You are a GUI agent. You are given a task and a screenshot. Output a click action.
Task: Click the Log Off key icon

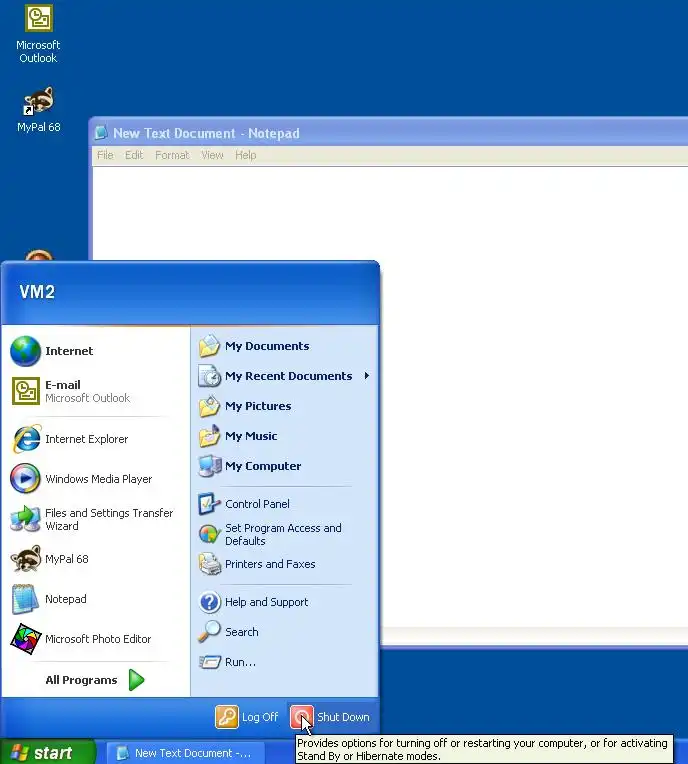click(227, 717)
